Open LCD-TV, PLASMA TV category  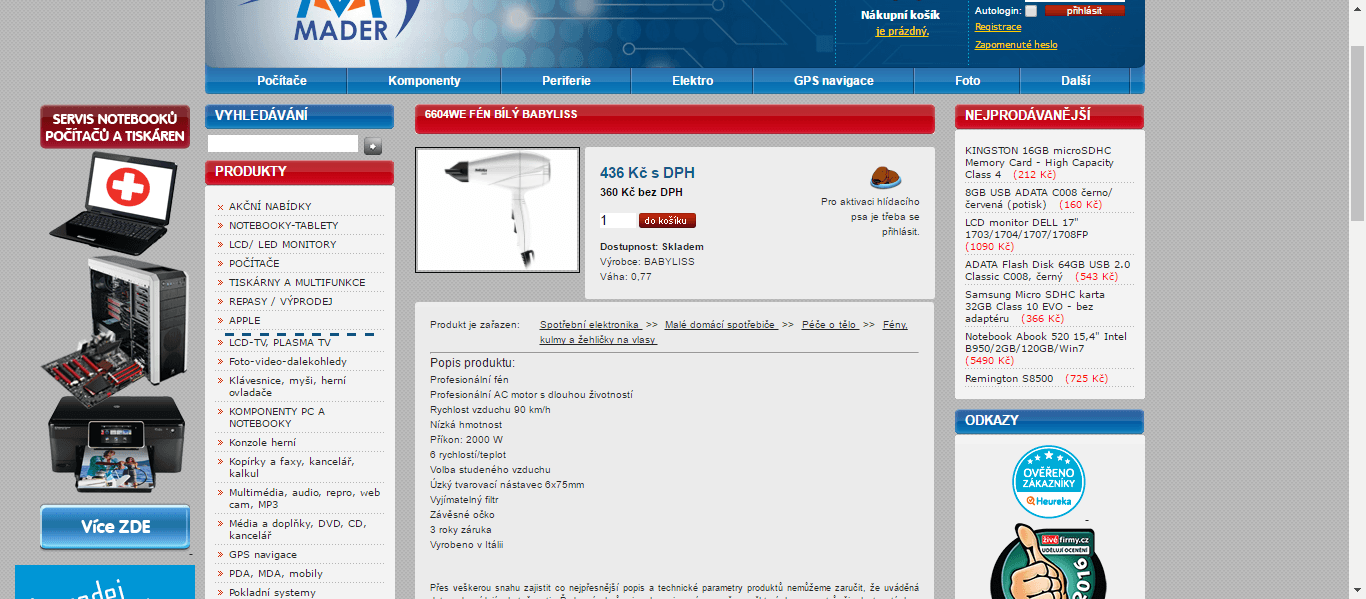(280, 342)
